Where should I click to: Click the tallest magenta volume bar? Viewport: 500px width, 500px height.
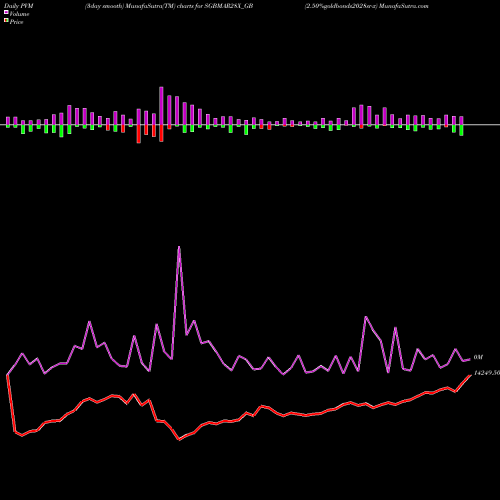coord(161,106)
